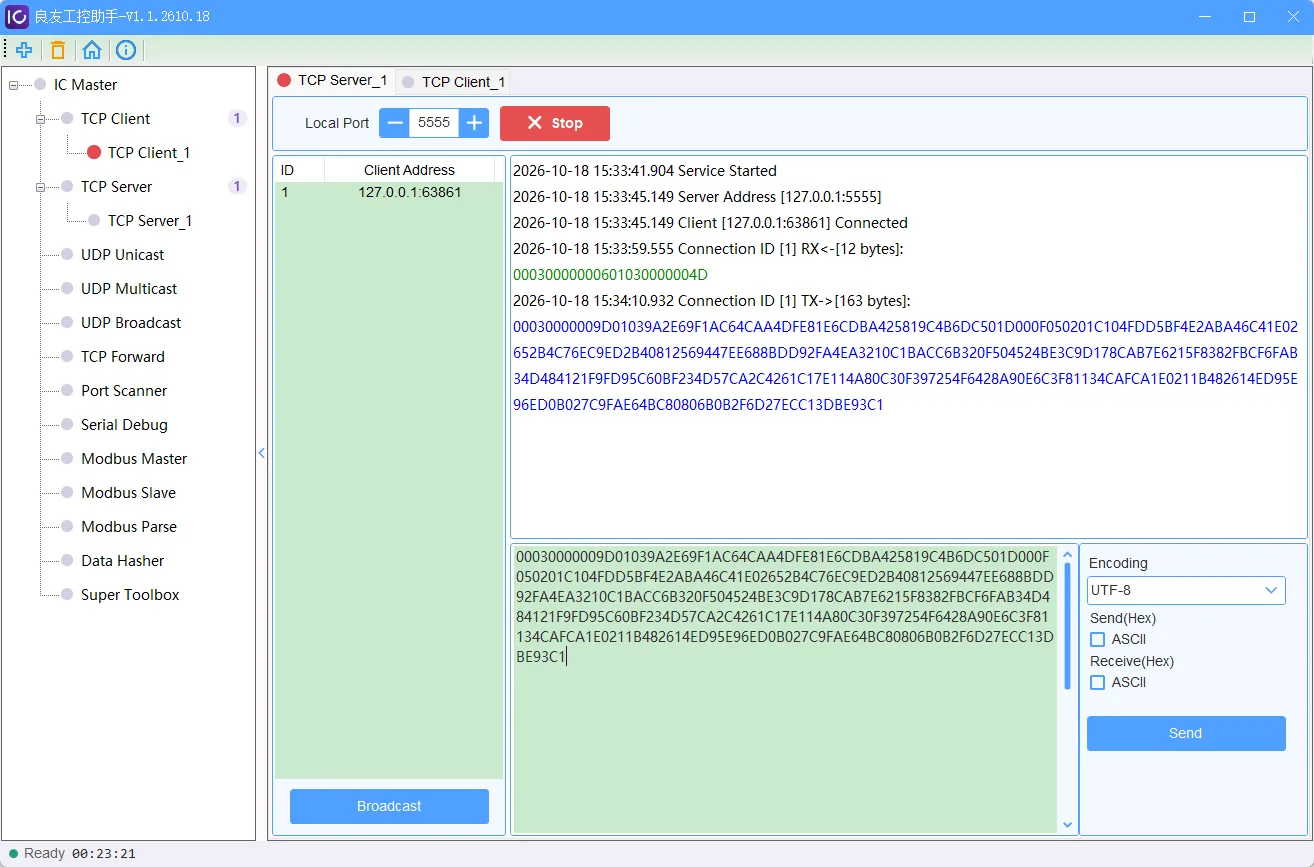The width and height of the screenshot is (1314, 867).
Task: Click the trash delete icon in toolbar
Action: pyautogui.click(x=58, y=50)
